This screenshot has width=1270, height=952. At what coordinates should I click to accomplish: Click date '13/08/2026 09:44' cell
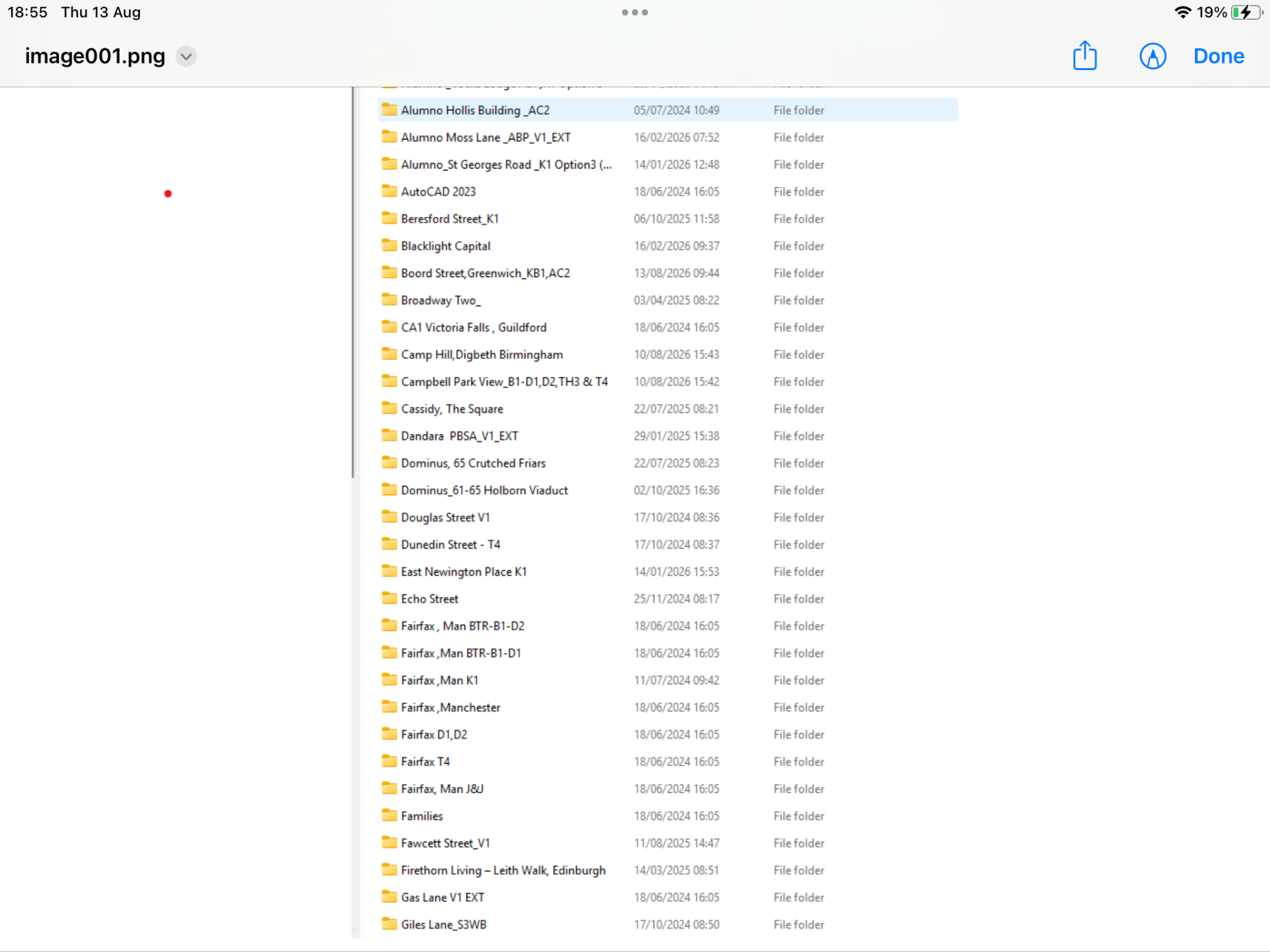click(677, 273)
